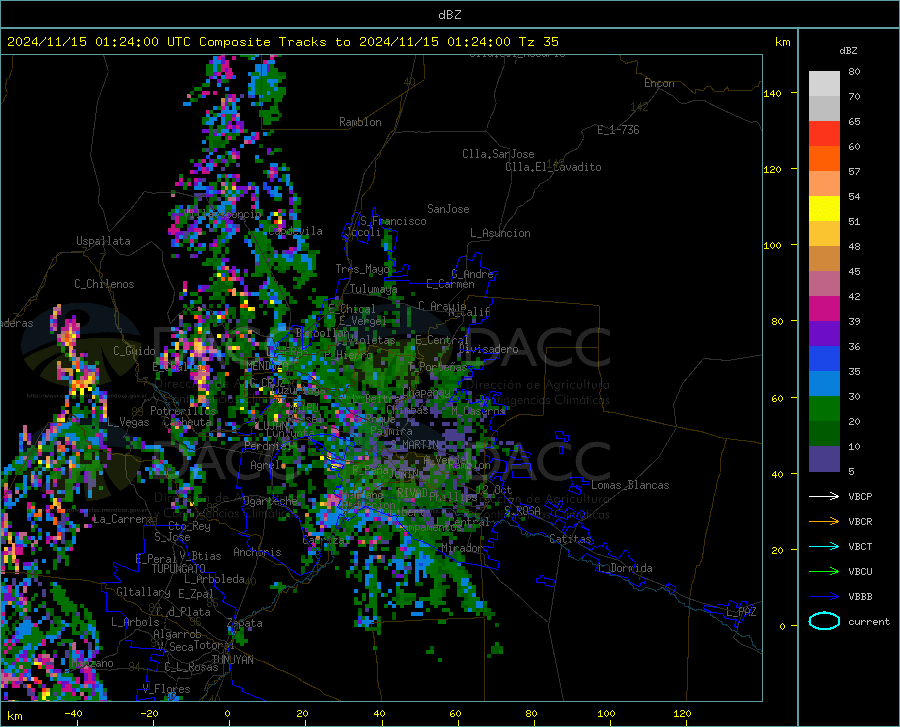This screenshot has width=900, height=727.
Task: Click the Agrelo map label
Action: click(x=265, y=465)
